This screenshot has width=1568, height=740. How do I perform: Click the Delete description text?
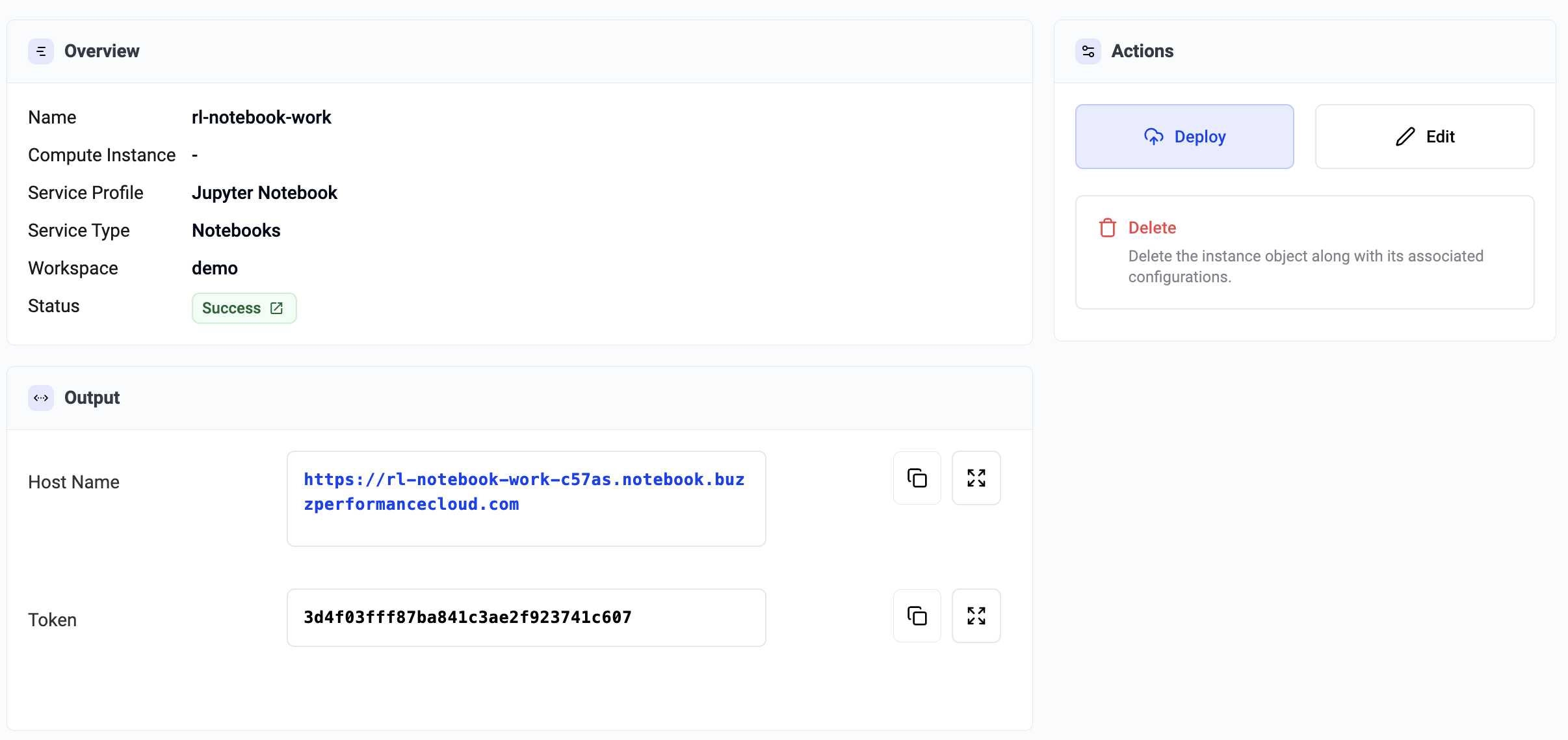pyautogui.click(x=1306, y=267)
